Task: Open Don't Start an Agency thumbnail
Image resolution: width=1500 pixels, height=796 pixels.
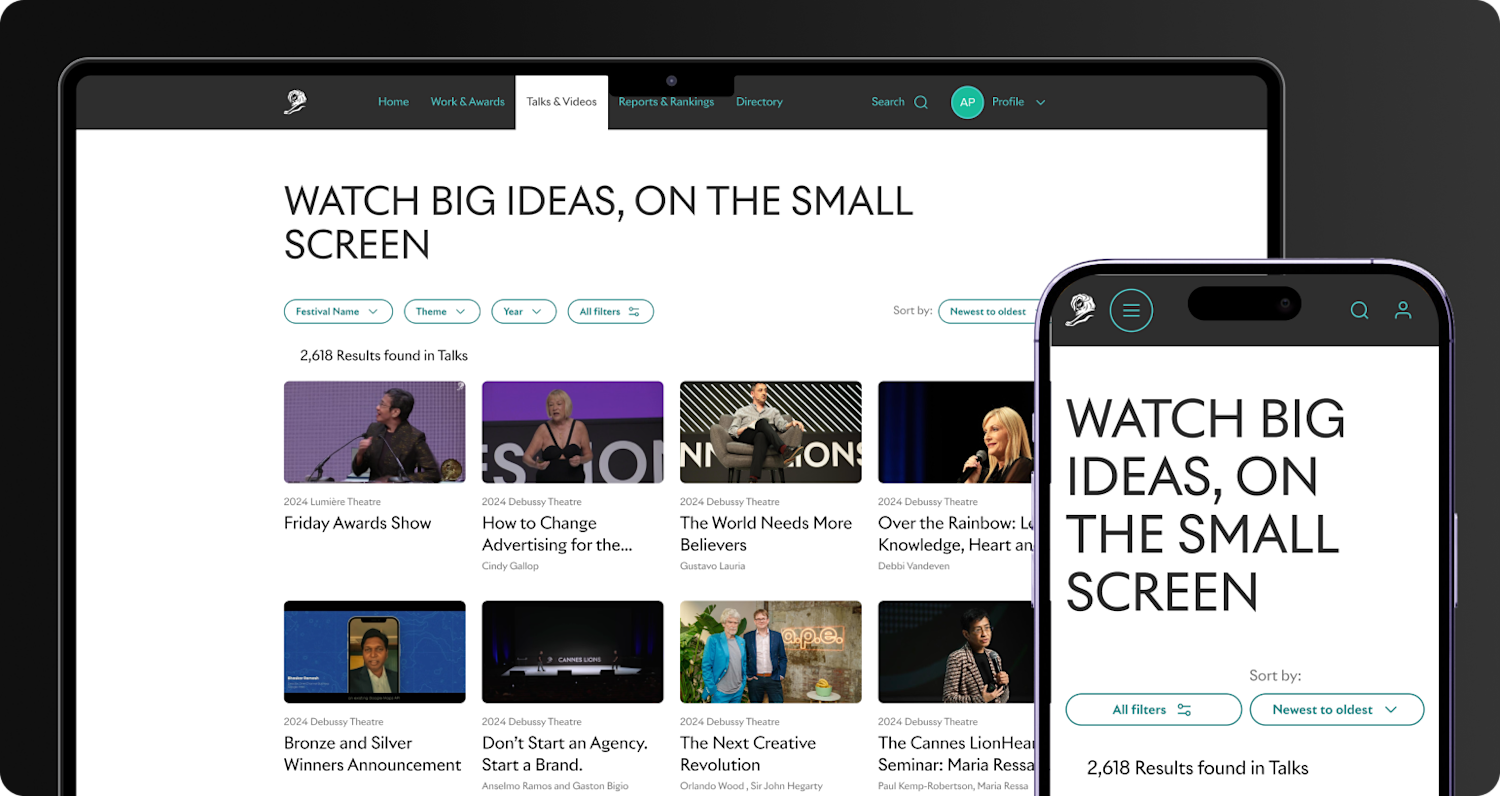Action: pyautogui.click(x=572, y=652)
